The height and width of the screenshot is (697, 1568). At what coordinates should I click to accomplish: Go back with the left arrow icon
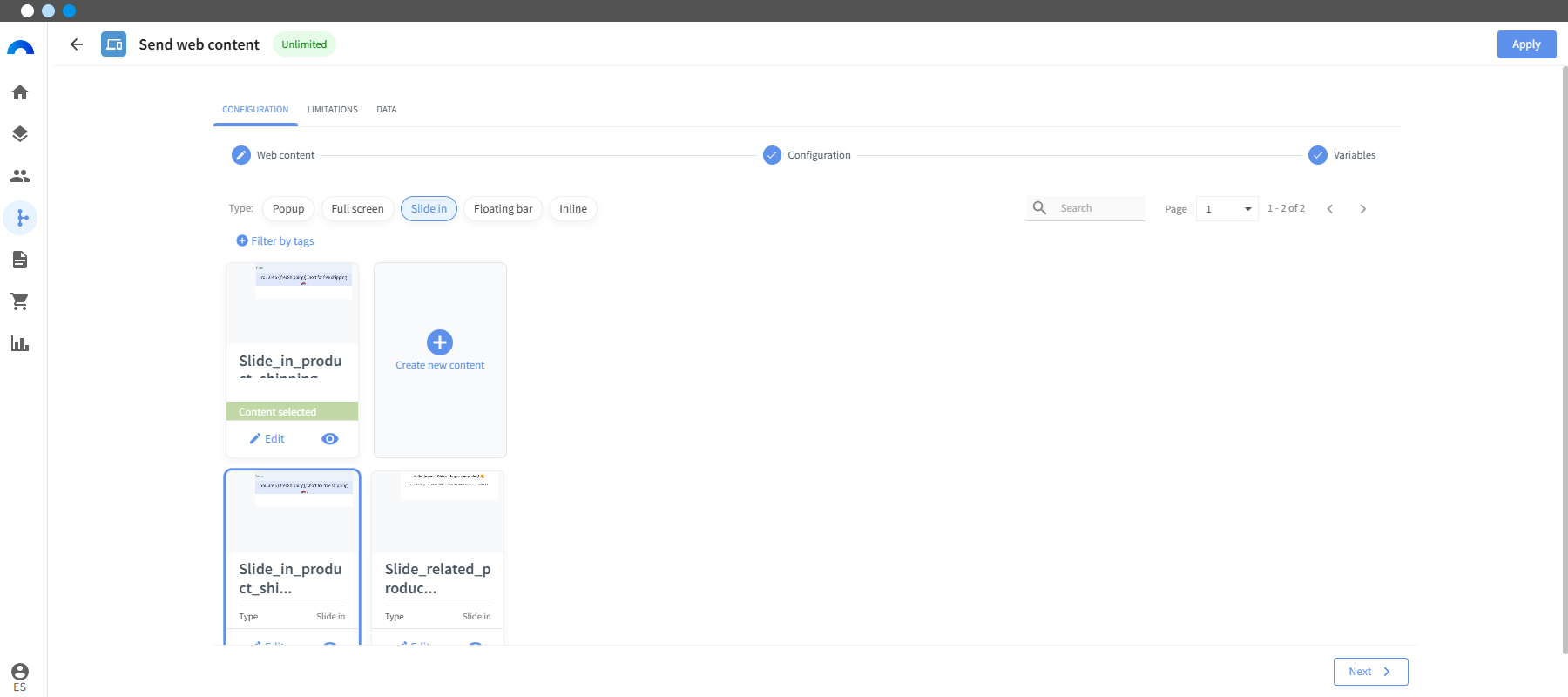click(77, 44)
